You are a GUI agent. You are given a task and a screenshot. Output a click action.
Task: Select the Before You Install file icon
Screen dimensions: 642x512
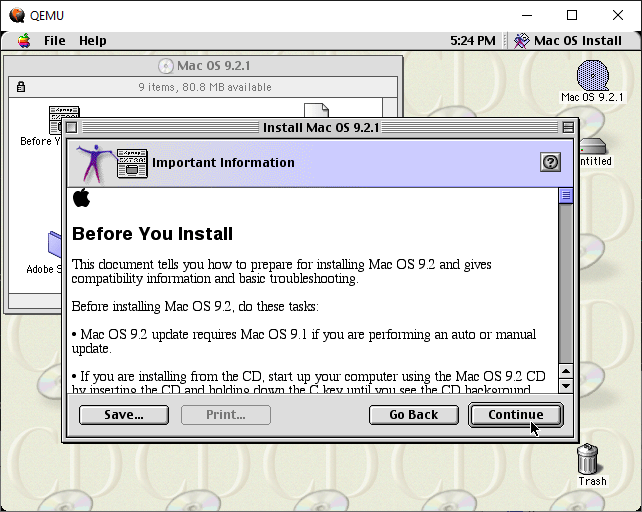click(x=62, y=118)
